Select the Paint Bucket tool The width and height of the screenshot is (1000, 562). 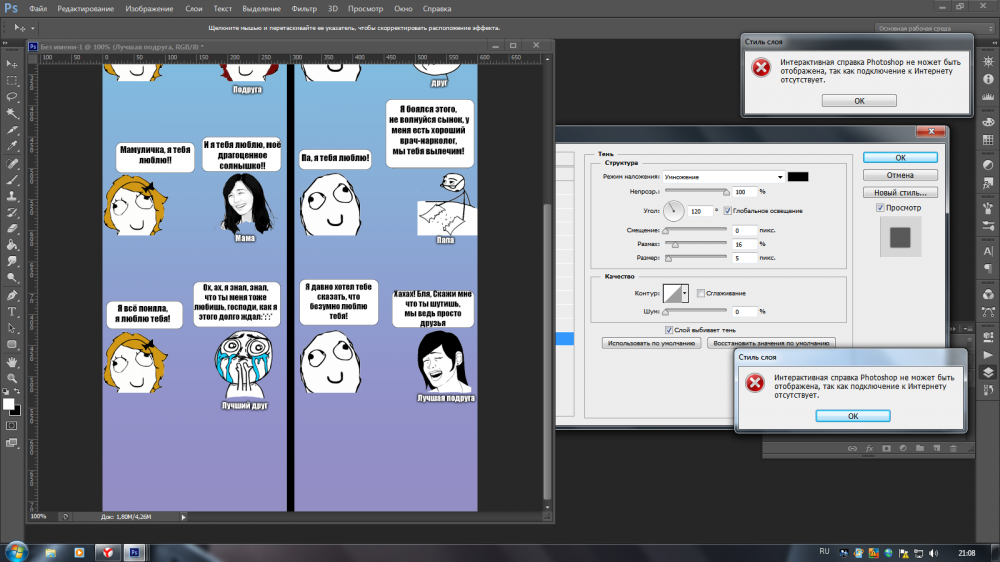point(12,246)
